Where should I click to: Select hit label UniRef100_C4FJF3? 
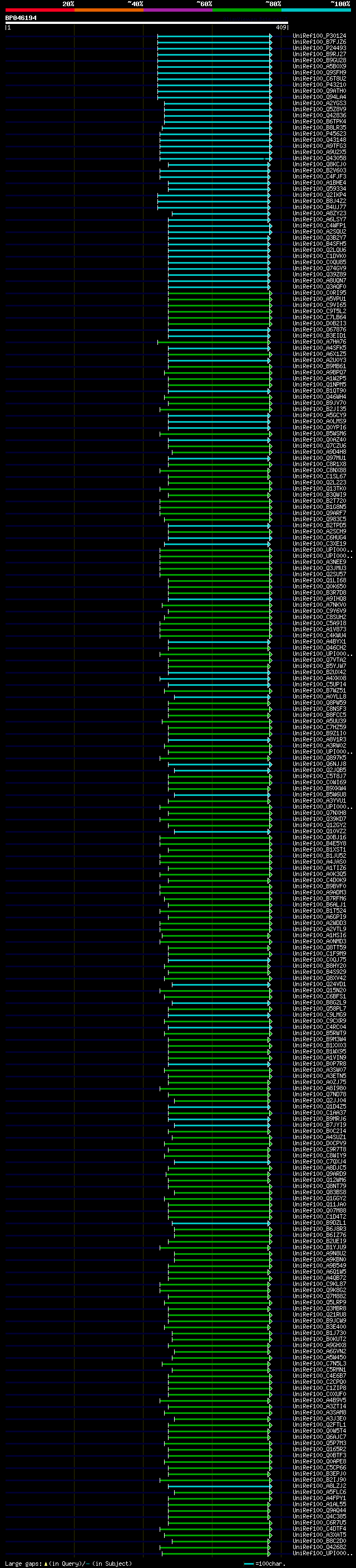[319, 176]
